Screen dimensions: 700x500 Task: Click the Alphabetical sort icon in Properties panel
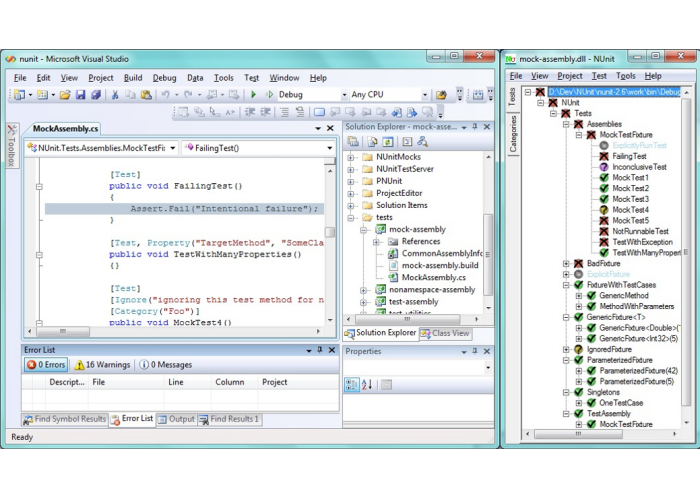click(x=367, y=385)
